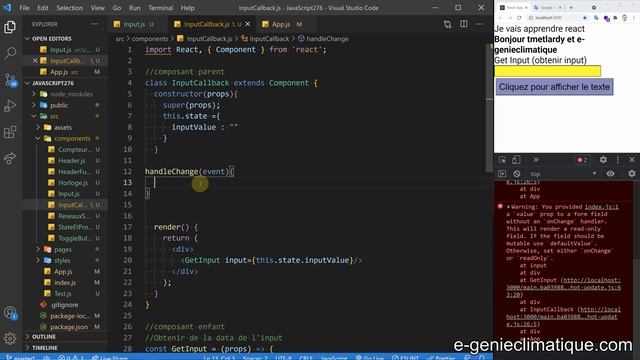
Task: Open Horloge.js in file tree
Action: pyautogui.click(x=73, y=183)
